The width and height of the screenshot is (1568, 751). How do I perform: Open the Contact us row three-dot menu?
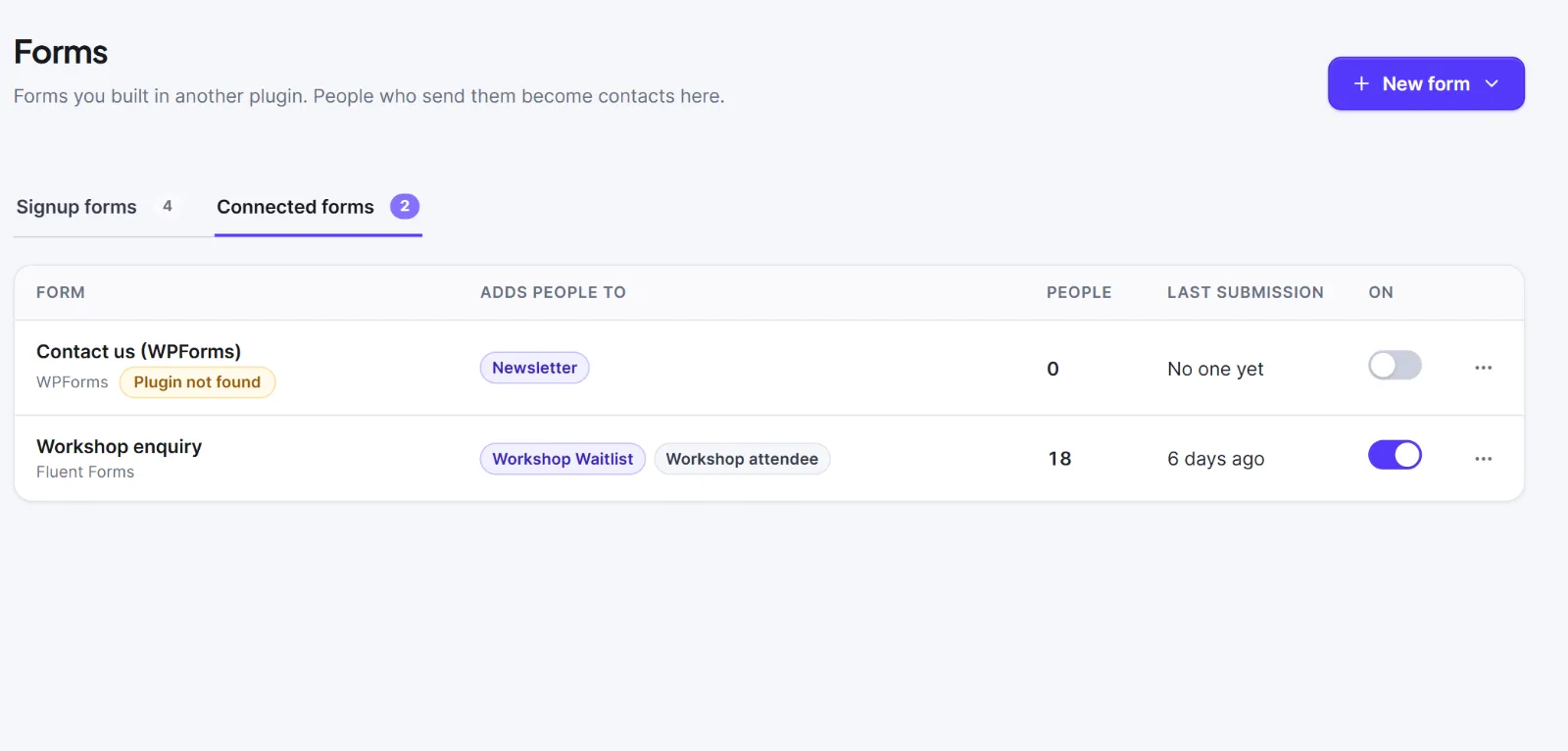click(x=1483, y=368)
